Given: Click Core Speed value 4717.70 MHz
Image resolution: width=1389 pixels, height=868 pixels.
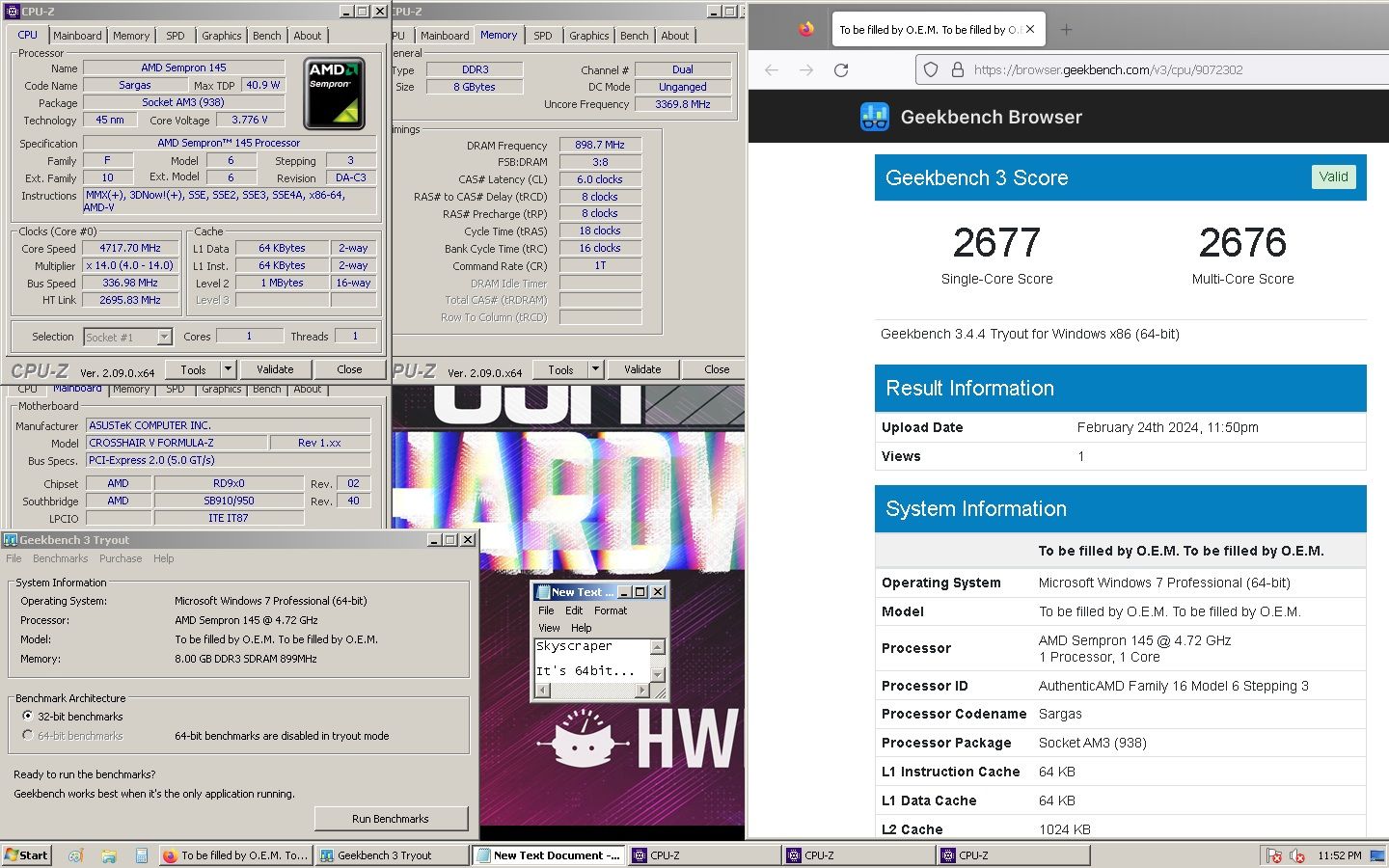Looking at the screenshot, I should [130, 248].
